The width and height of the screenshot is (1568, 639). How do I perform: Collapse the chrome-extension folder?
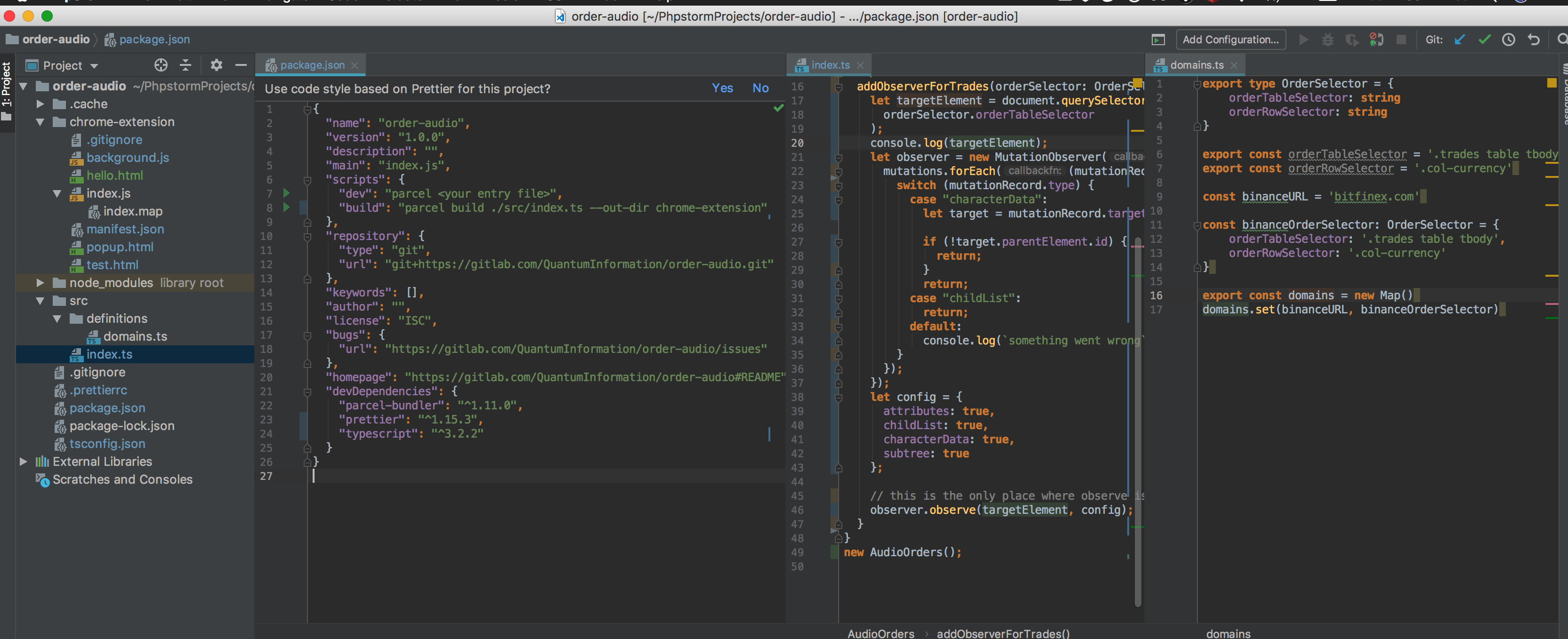pos(40,122)
